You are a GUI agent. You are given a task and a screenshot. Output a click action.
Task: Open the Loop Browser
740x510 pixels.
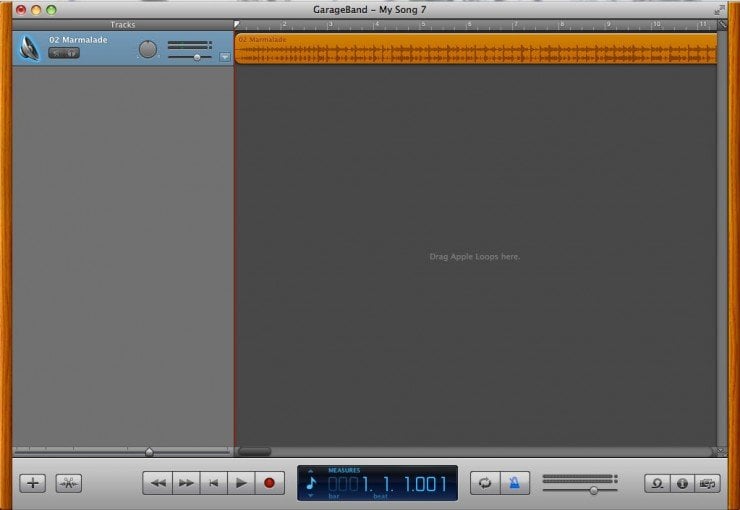pos(657,484)
